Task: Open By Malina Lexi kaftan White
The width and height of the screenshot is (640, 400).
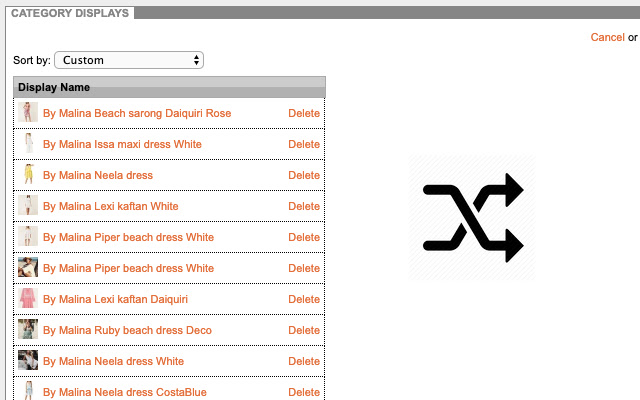Action: [x=111, y=206]
